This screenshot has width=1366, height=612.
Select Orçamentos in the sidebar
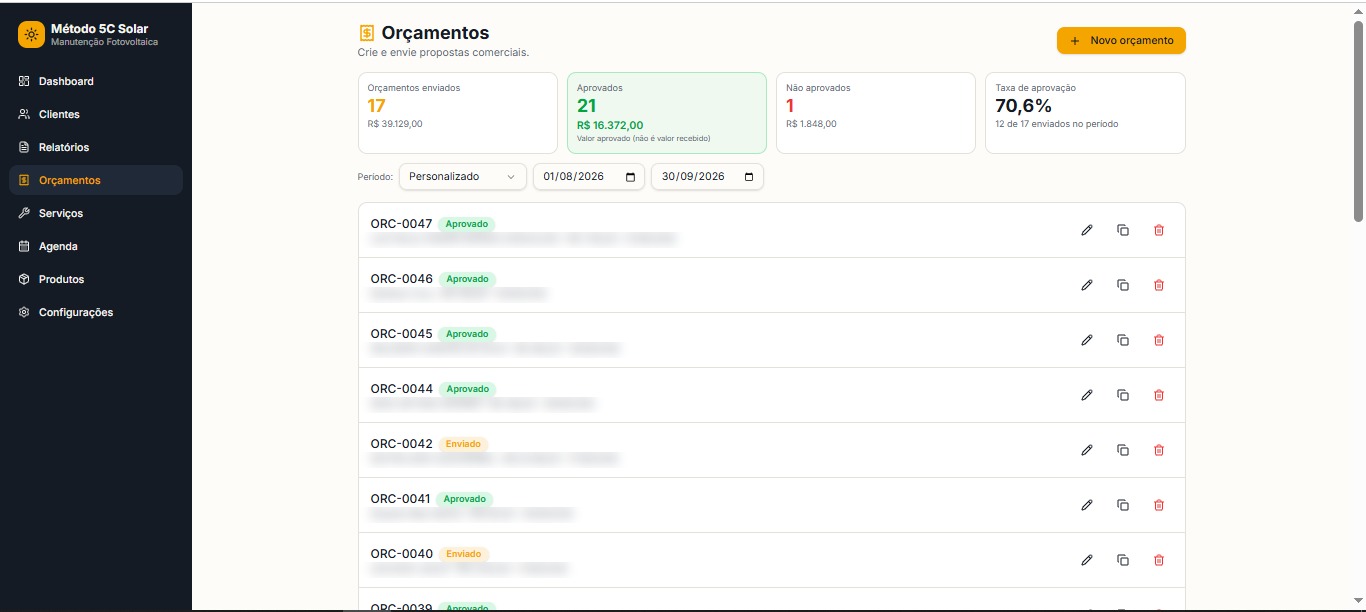point(96,180)
